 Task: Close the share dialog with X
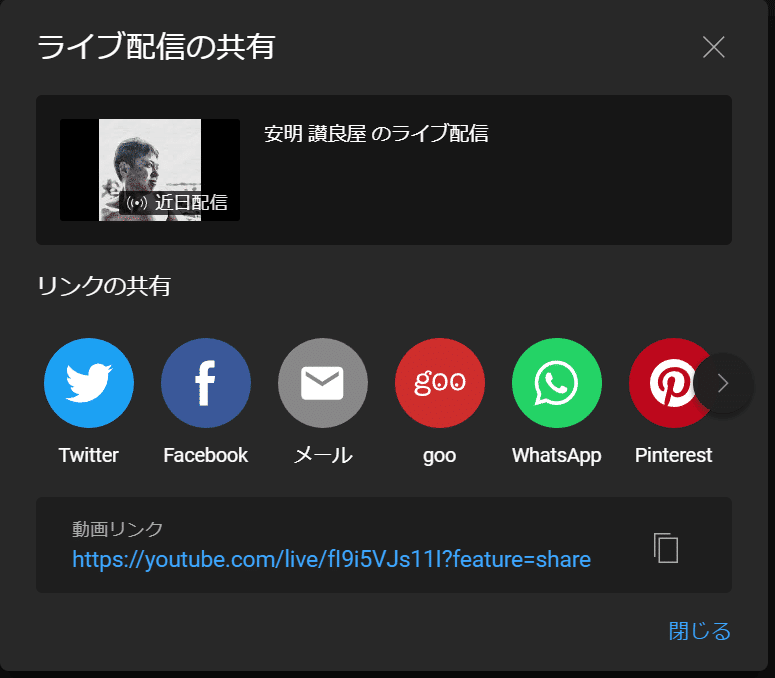click(x=714, y=47)
